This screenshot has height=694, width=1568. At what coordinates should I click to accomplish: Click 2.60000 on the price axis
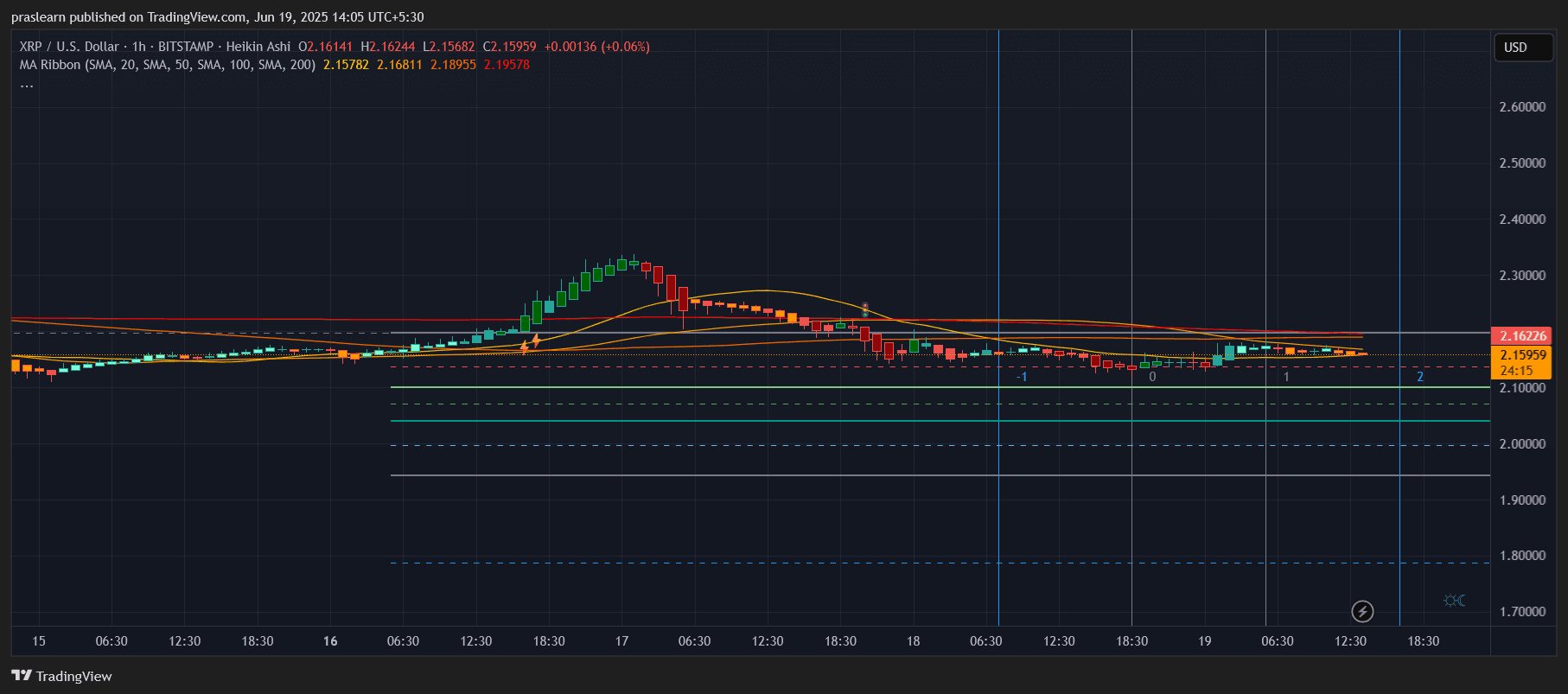coord(1522,107)
